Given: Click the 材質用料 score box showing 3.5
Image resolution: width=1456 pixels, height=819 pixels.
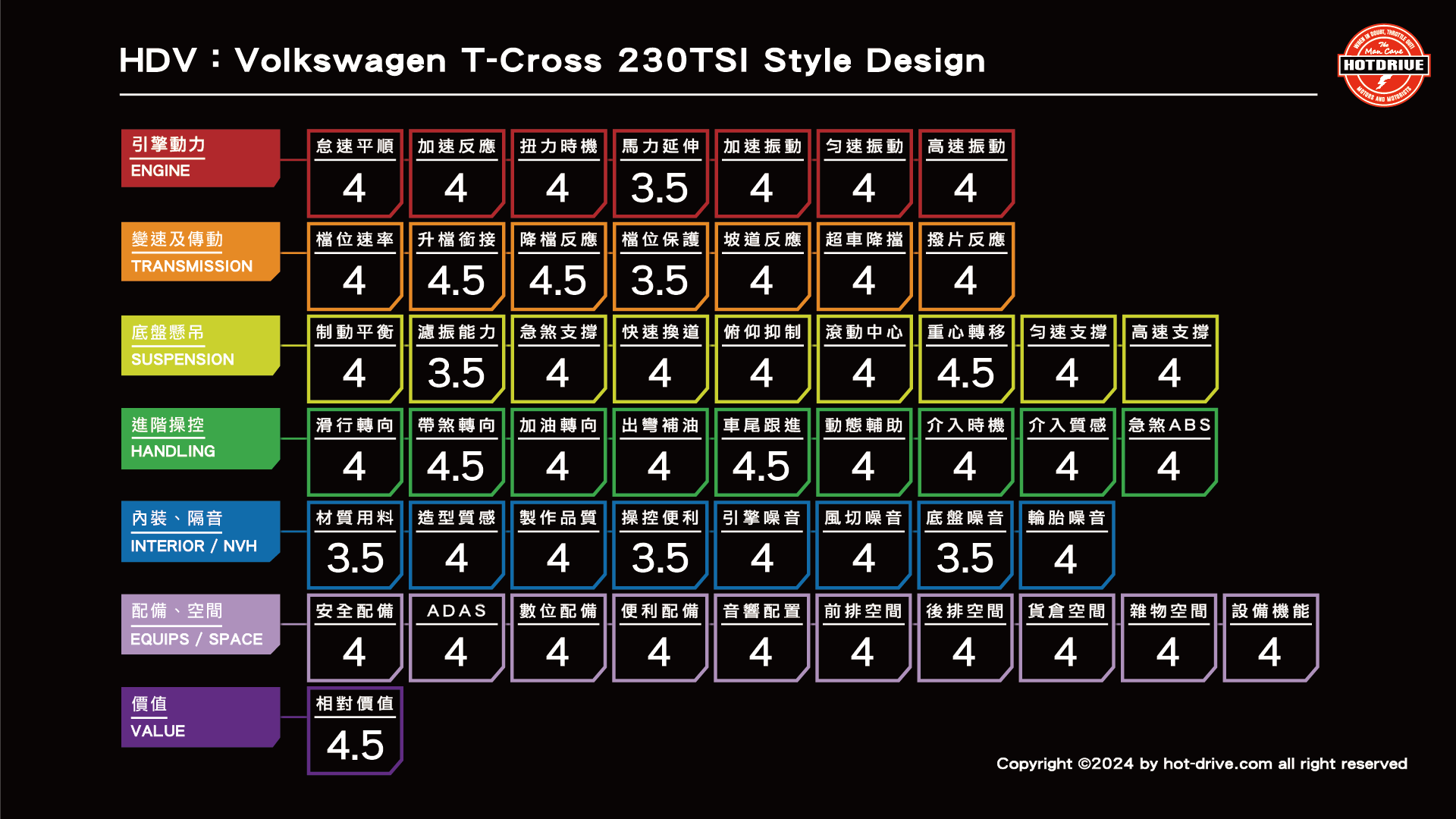Looking at the screenshot, I should point(354,544).
